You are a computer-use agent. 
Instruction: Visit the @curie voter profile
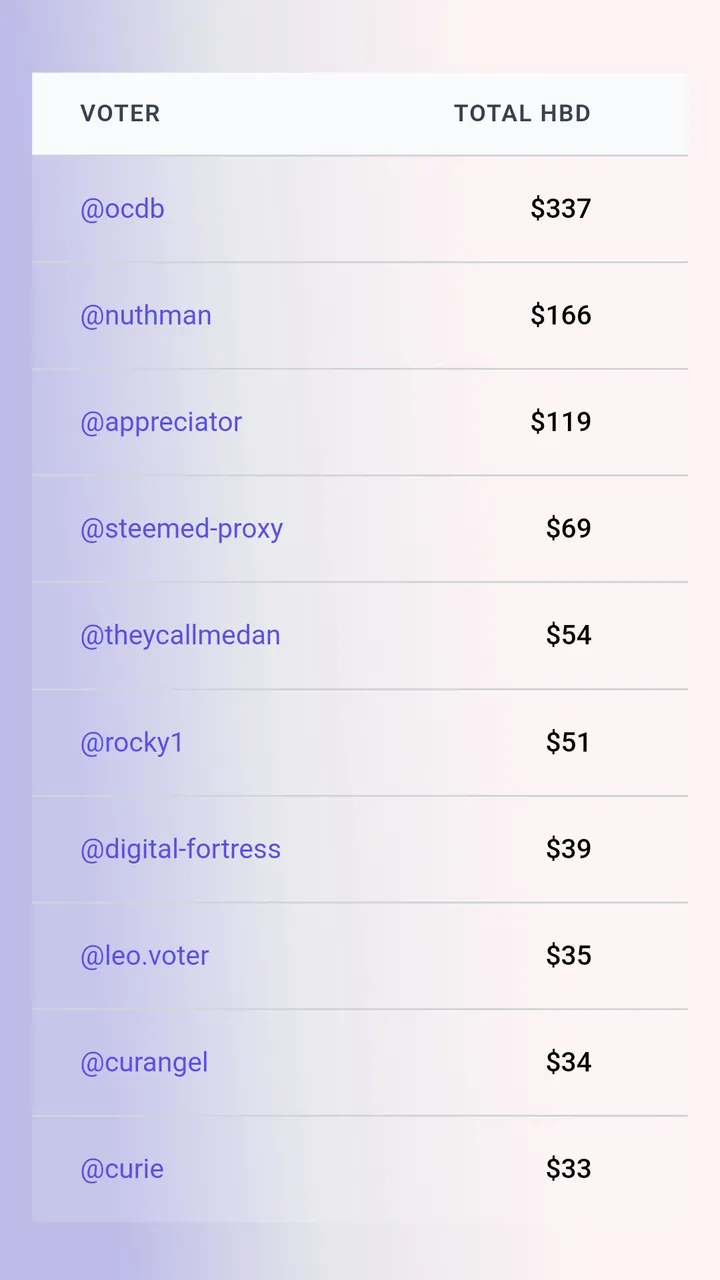pos(122,1169)
